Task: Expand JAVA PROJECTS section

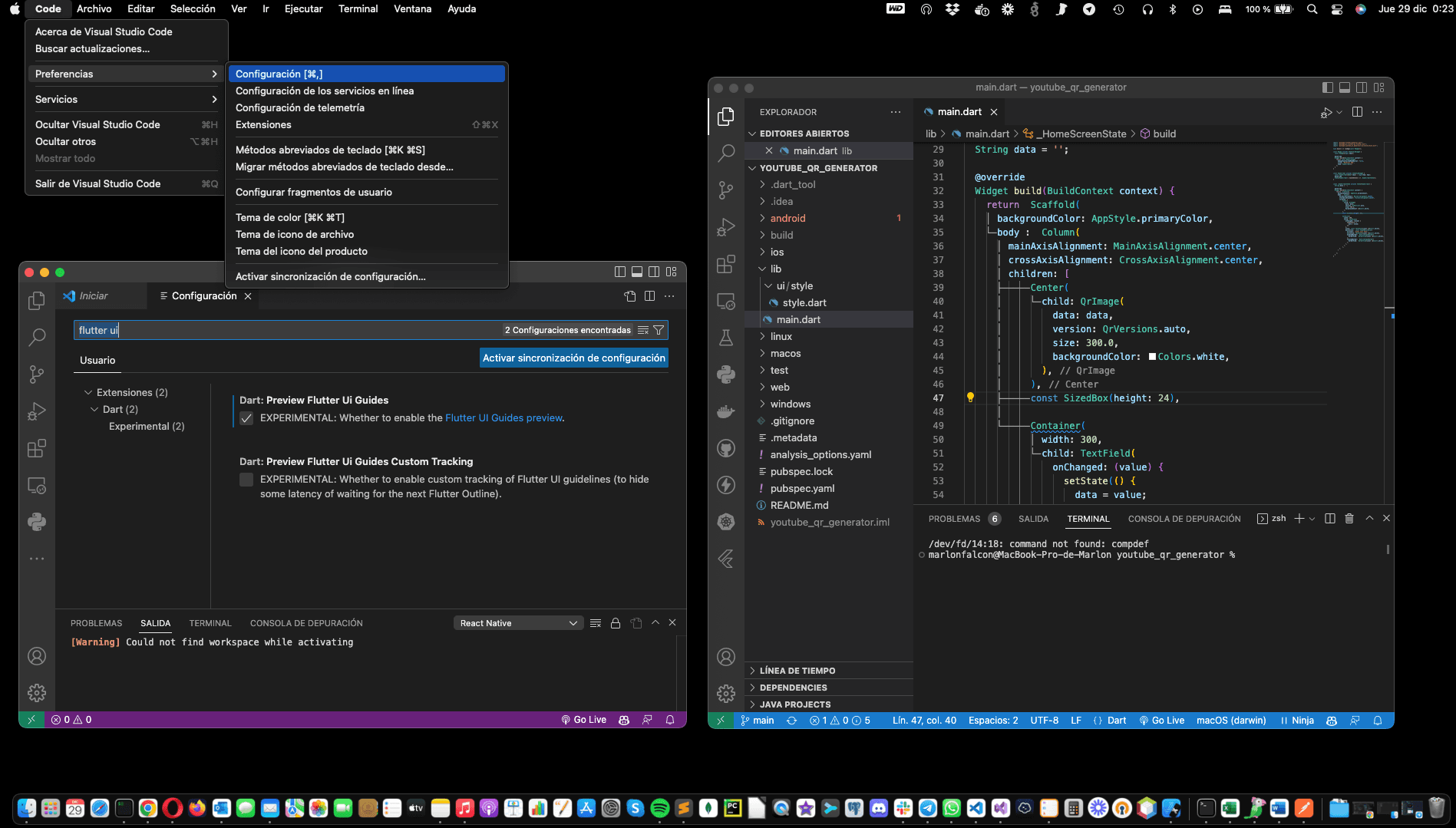Action: click(x=795, y=704)
